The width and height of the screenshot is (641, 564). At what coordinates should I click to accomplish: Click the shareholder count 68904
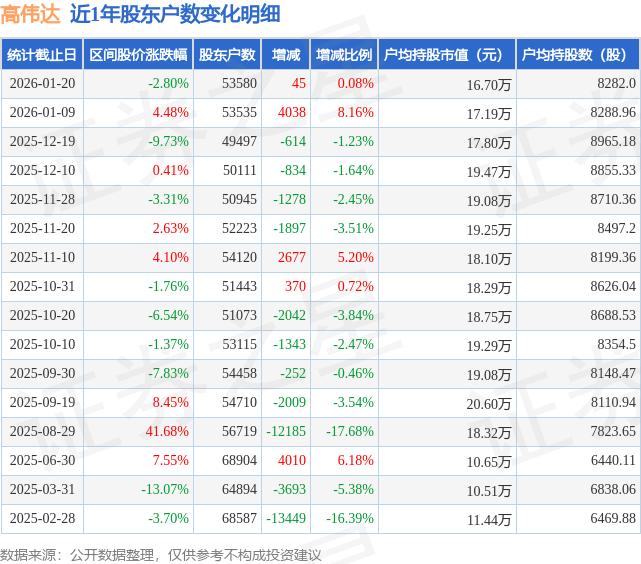(240, 461)
